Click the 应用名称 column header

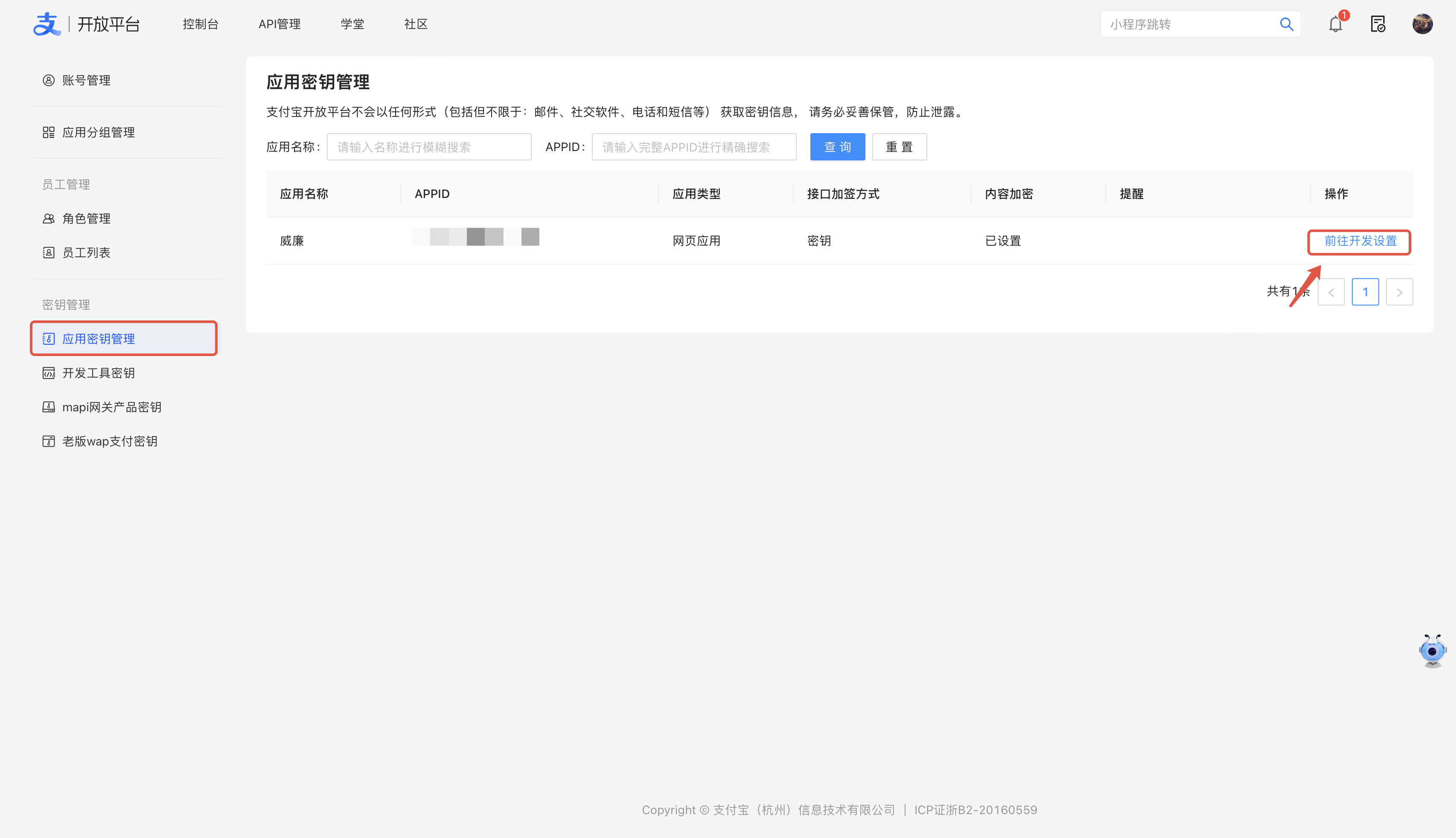(304, 194)
